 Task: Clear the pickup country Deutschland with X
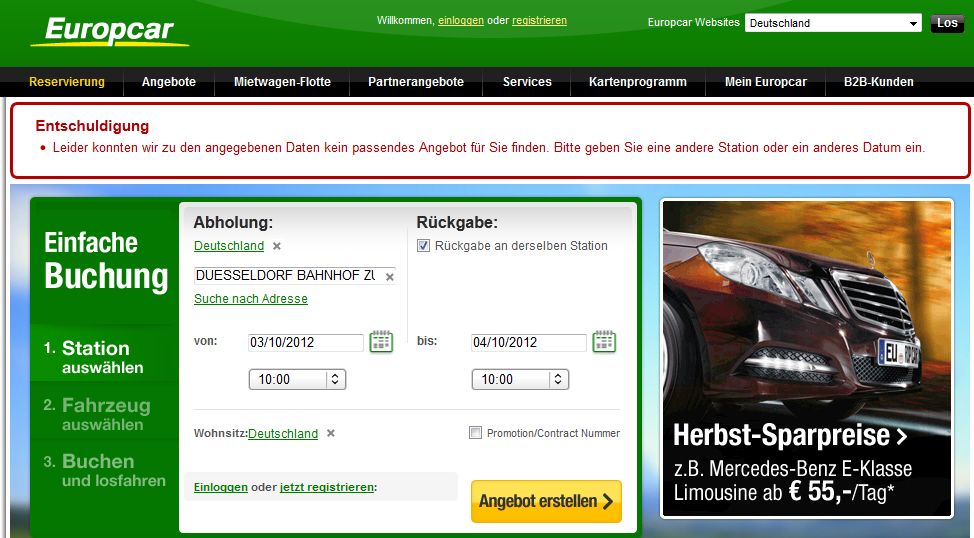coord(277,246)
